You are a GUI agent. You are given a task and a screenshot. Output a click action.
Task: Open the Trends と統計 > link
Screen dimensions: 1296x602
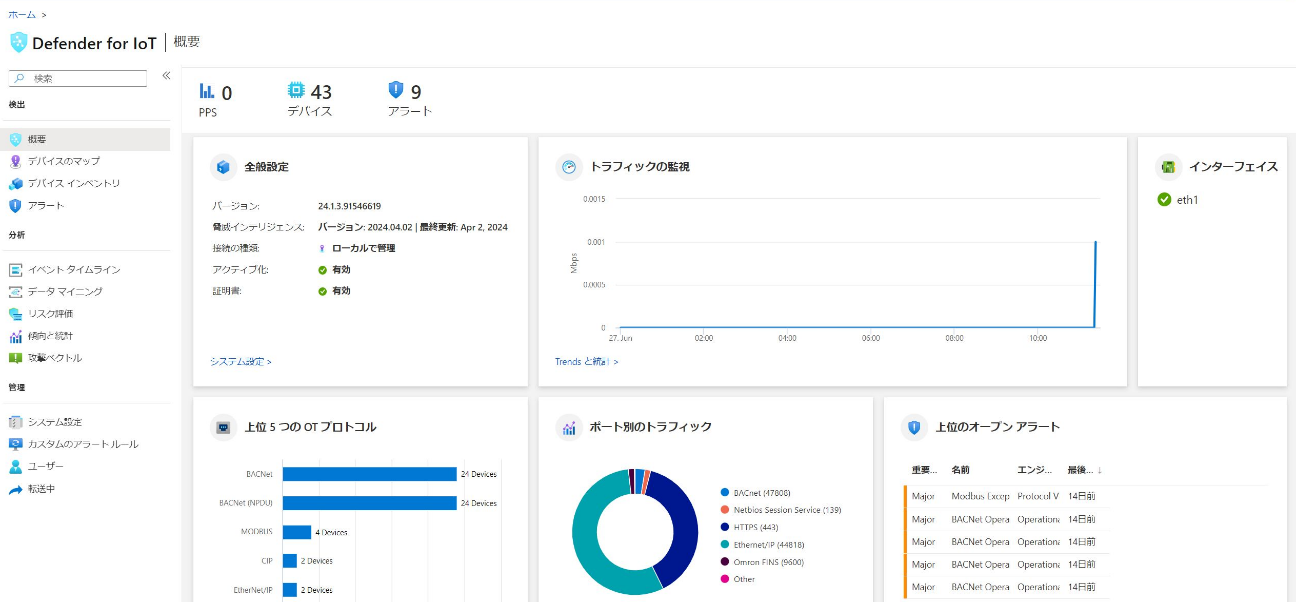click(586, 361)
